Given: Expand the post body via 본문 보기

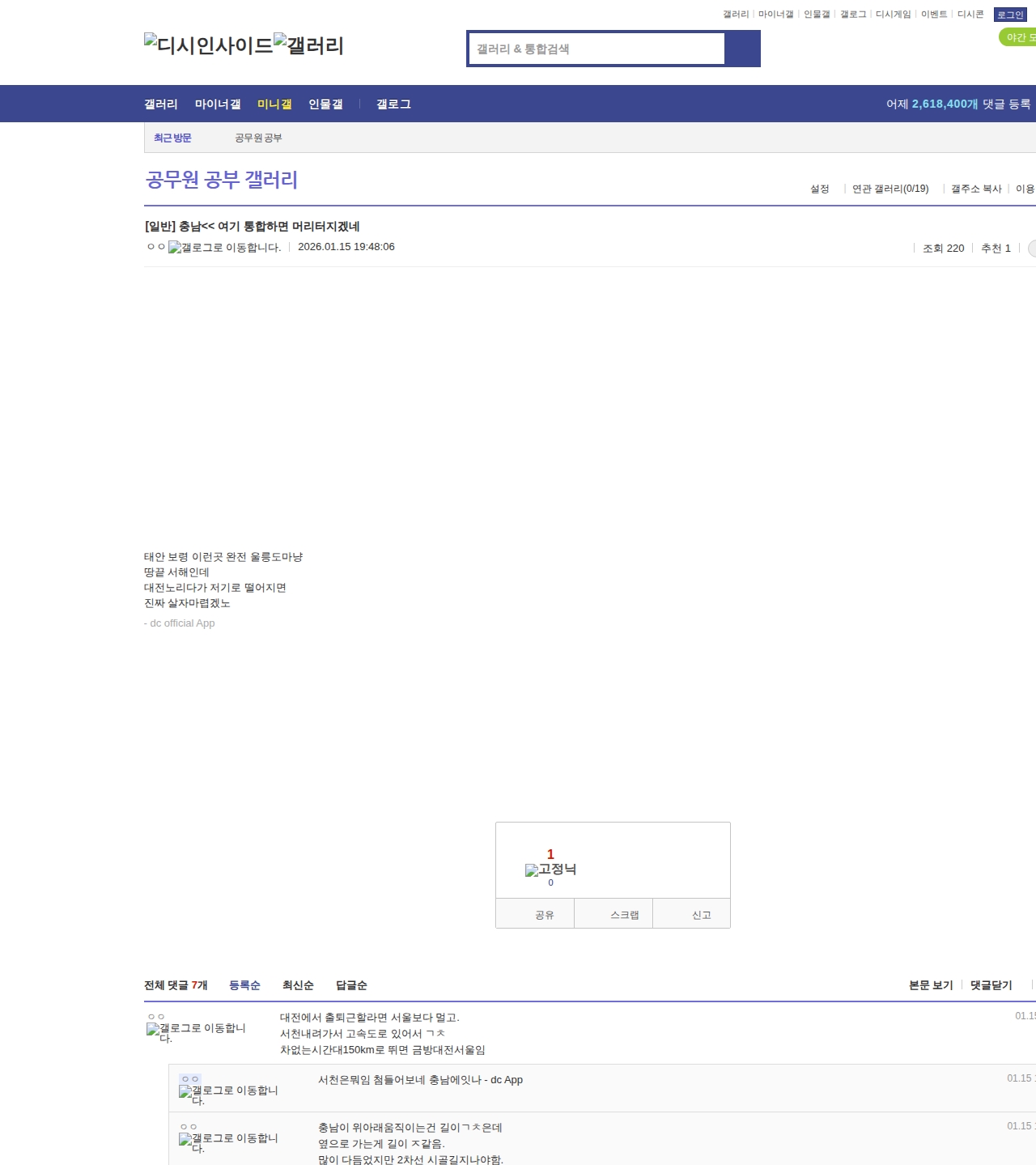Looking at the screenshot, I should coord(929,985).
